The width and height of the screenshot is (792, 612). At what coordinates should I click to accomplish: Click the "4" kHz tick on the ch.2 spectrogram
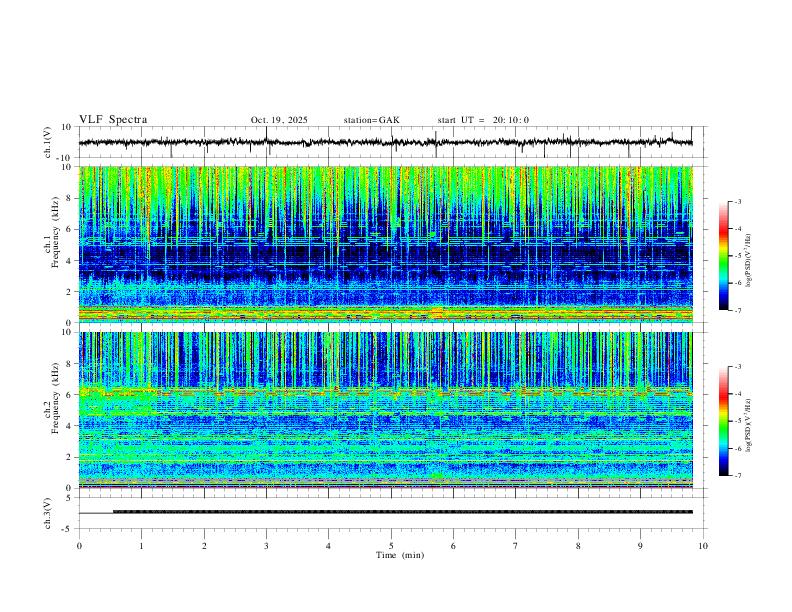coord(69,426)
